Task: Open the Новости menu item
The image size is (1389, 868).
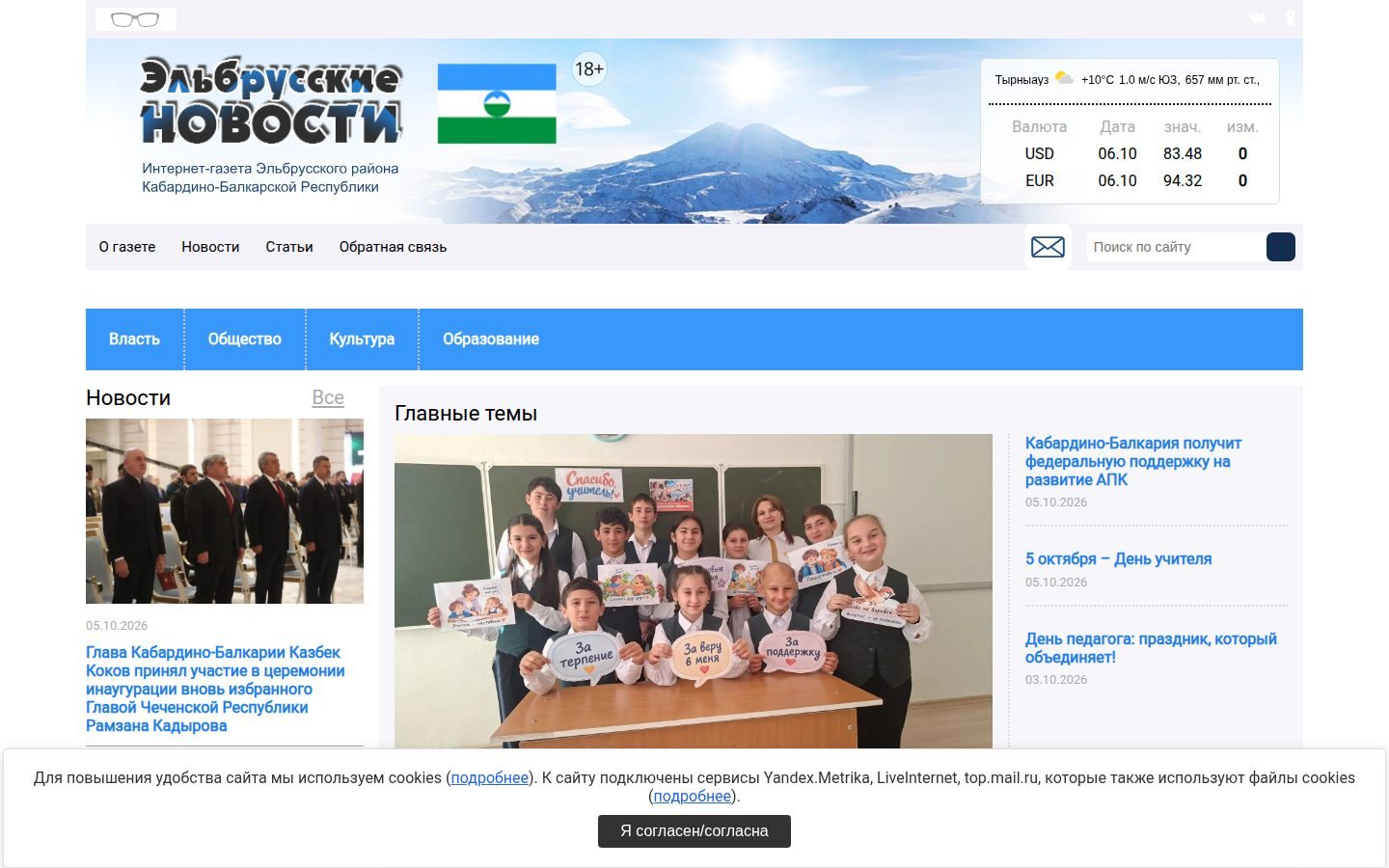Action: coord(210,247)
